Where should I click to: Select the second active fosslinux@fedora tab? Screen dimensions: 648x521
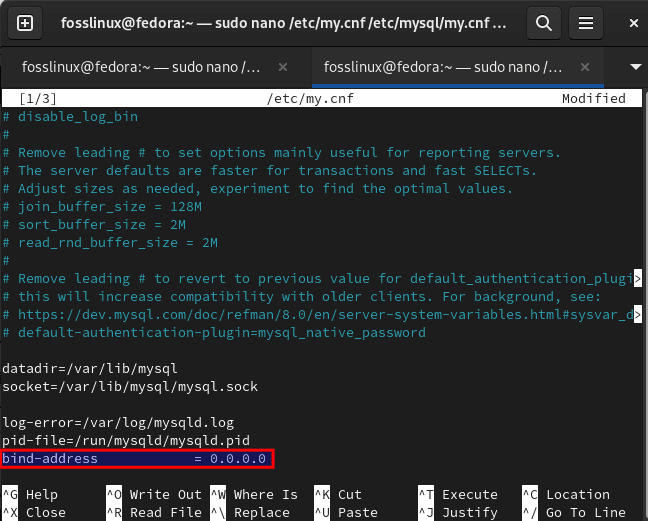pyautogui.click(x=443, y=67)
